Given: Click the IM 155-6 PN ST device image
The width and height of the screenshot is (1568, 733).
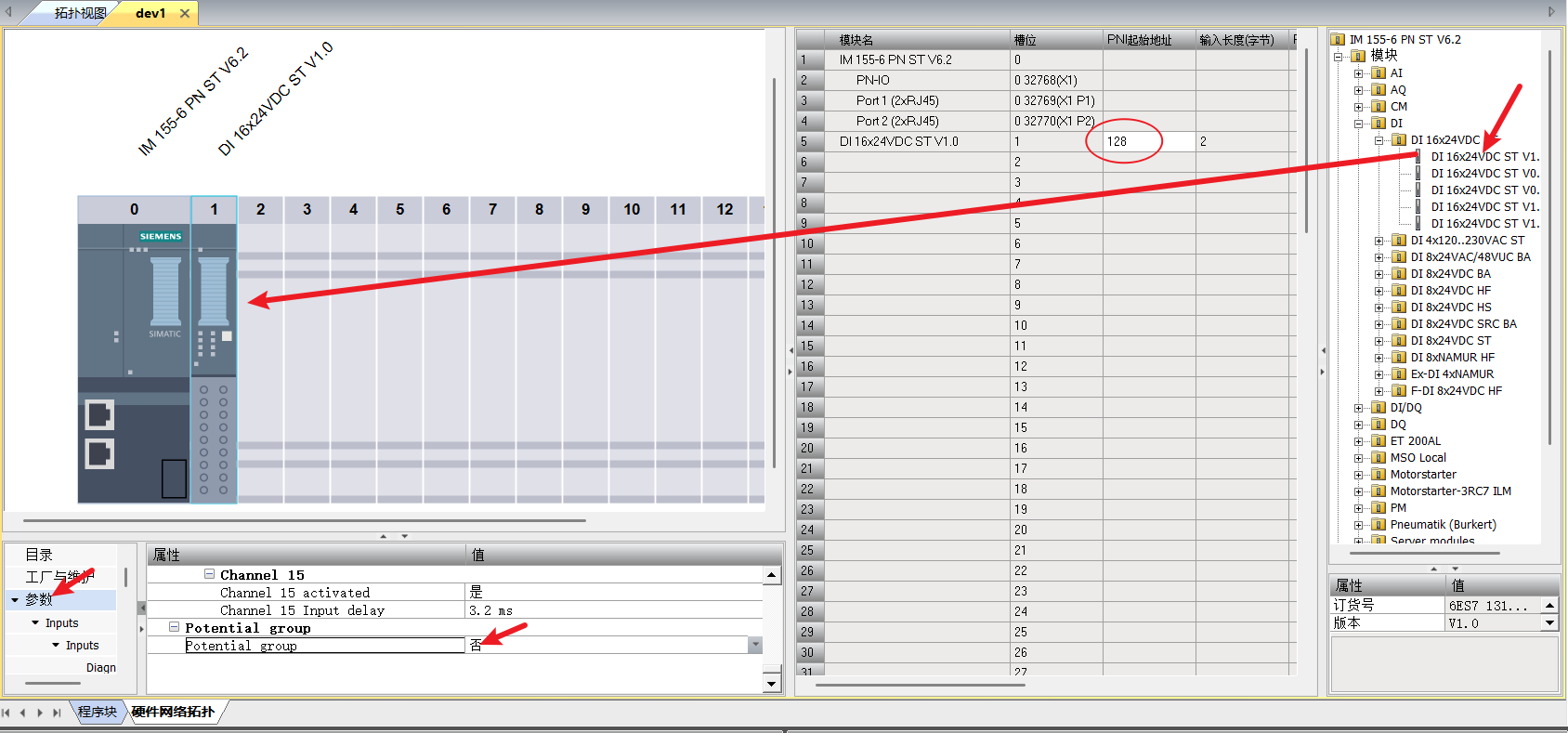Looking at the screenshot, I should (134, 362).
